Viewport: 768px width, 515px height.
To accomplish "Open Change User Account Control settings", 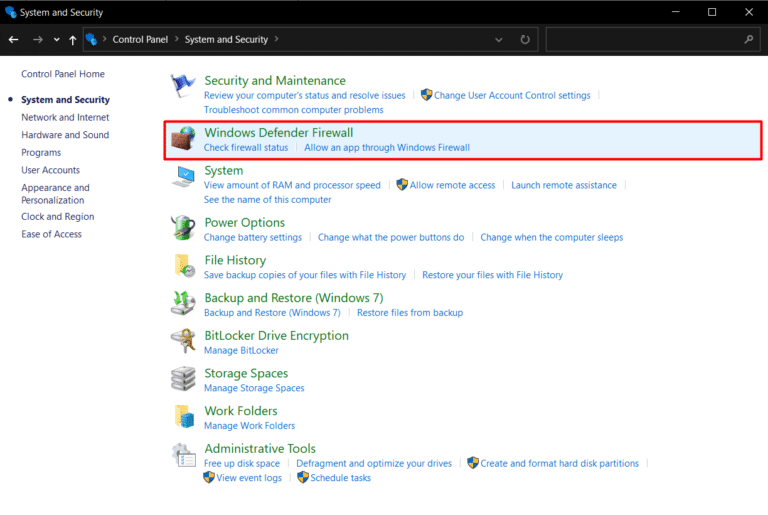I will pyautogui.click(x=512, y=96).
